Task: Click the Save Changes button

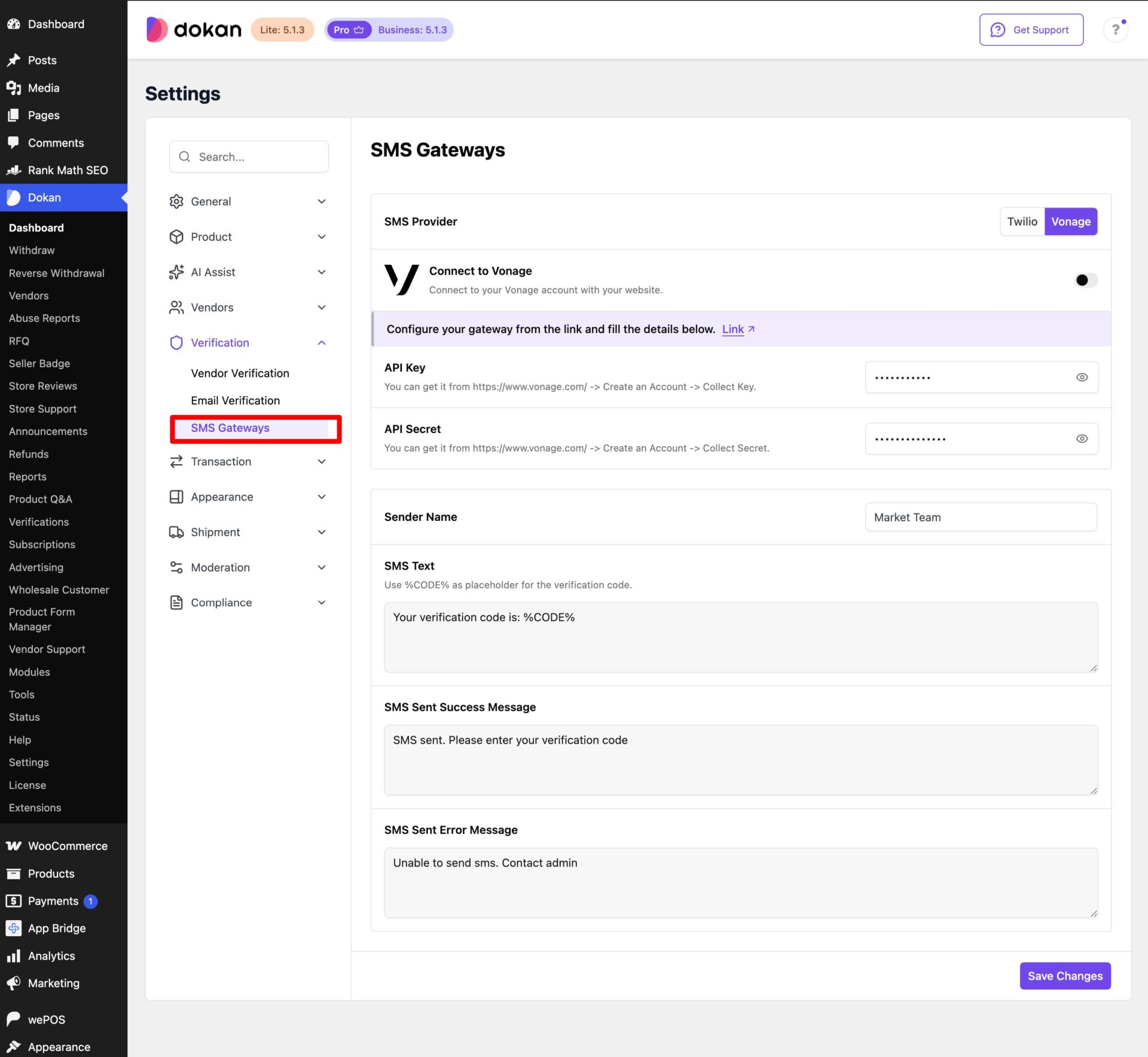Action: 1065,976
